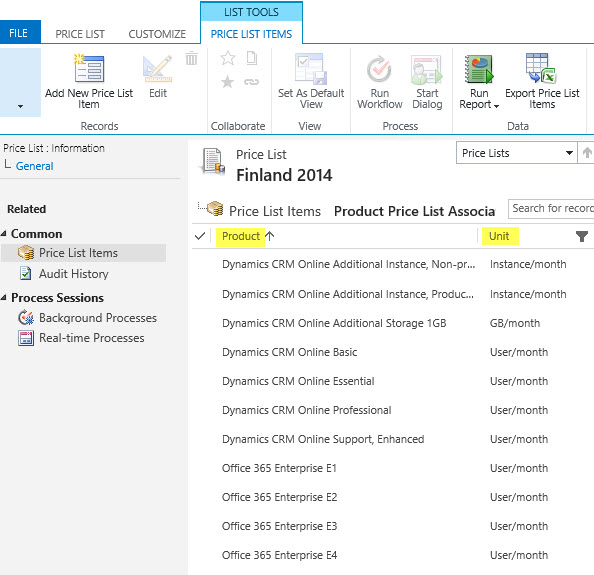Click Finland 2014 price list title

click(x=284, y=175)
